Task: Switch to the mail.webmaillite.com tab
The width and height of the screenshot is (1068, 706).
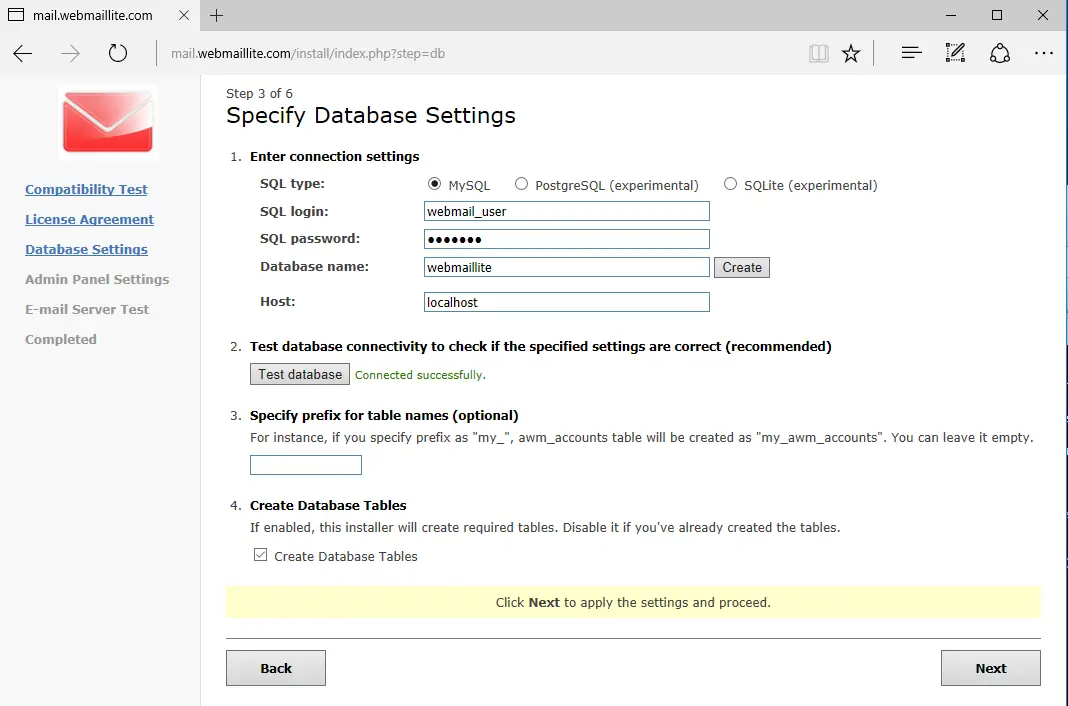Action: [90, 15]
